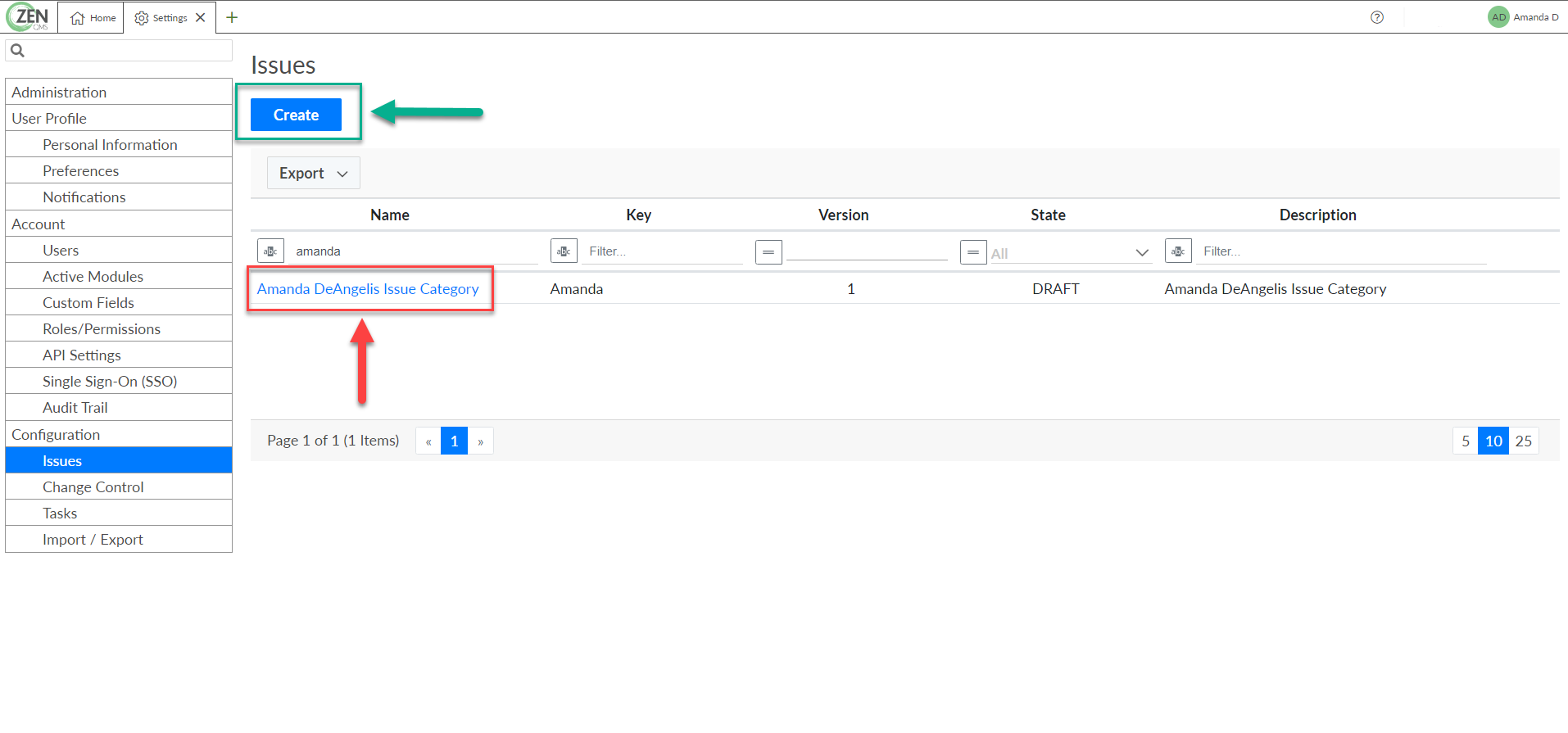Expand the Export dropdown
Viewport: 1568px width, 733px height.
(314, 174)
